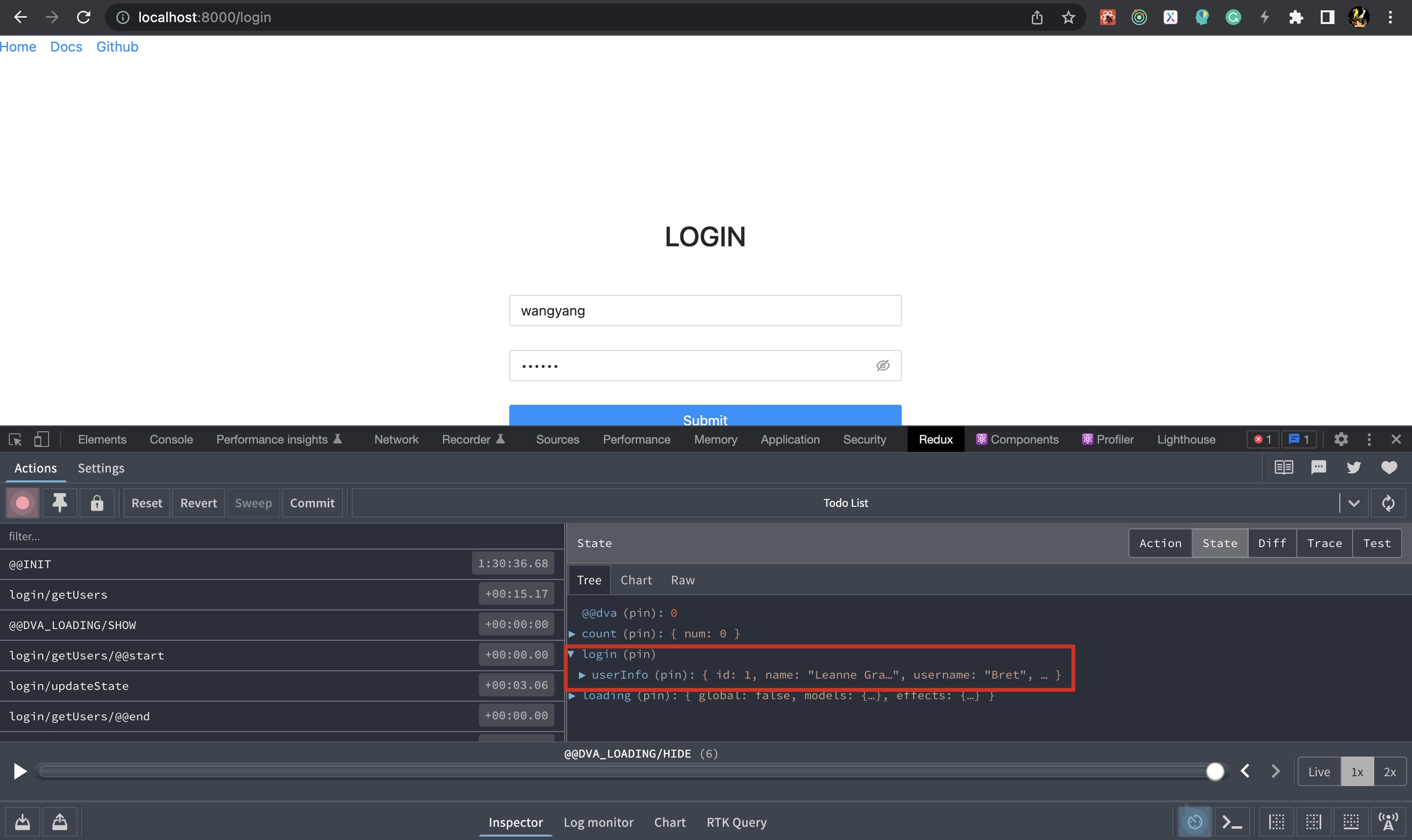This screenshot has width=1412, height=840.
Task: Open the Docs link
Action: [x=66, y=47]
